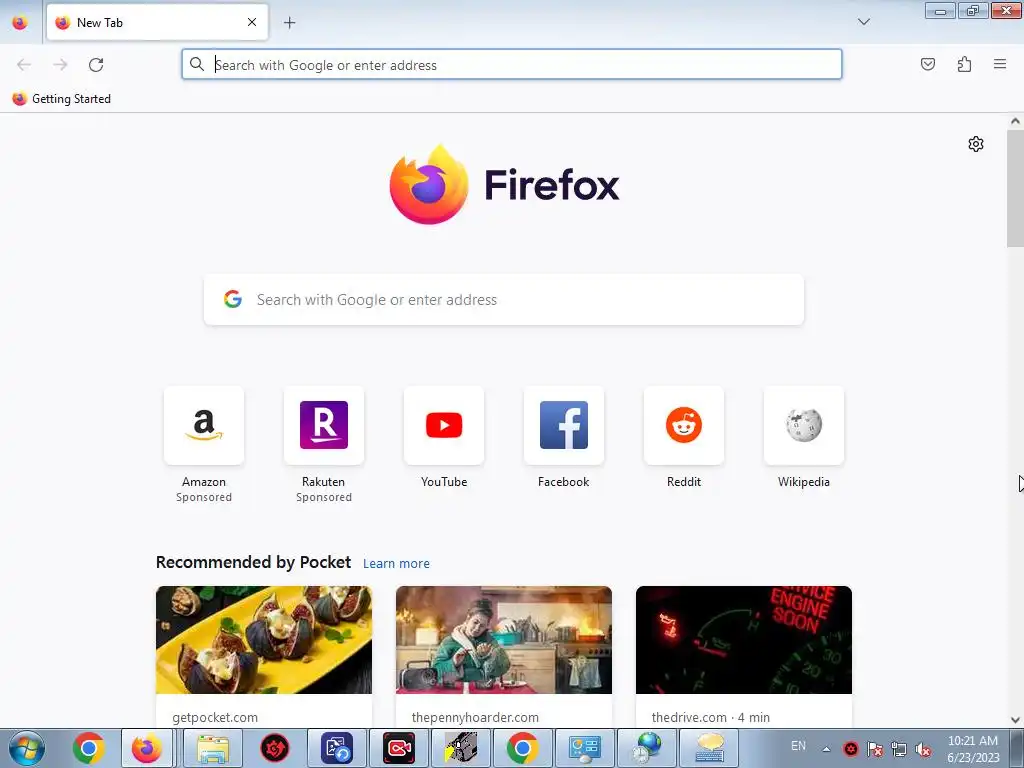Click the thedrive.com · 4 min text
Viewport: 1024px width, 768px height.
[711, 718]
